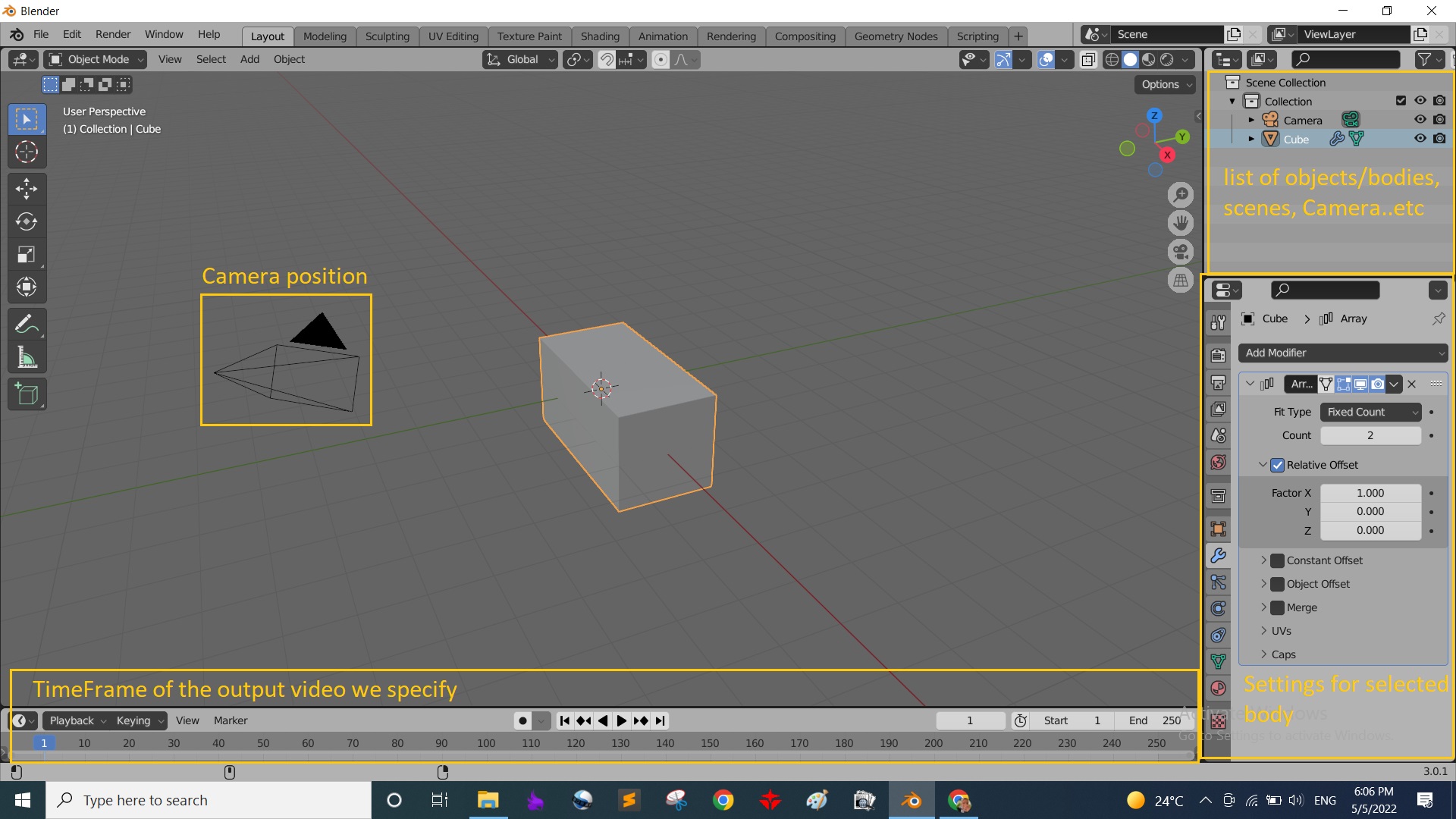Open the Render menu
This screenshot has width=1456, height=819.
point(113,34)
